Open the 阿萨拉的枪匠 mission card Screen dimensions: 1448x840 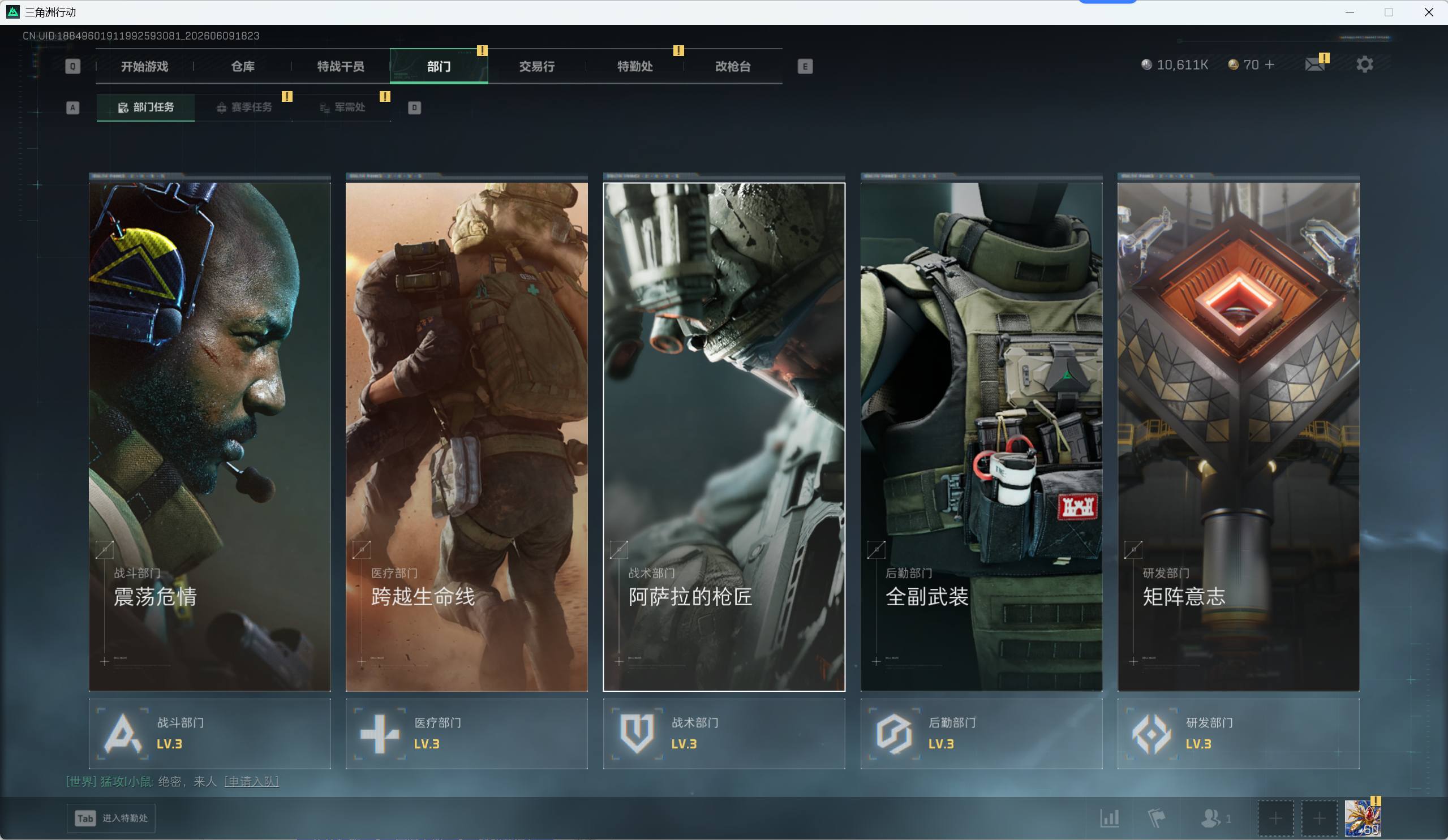pos(724,437)
